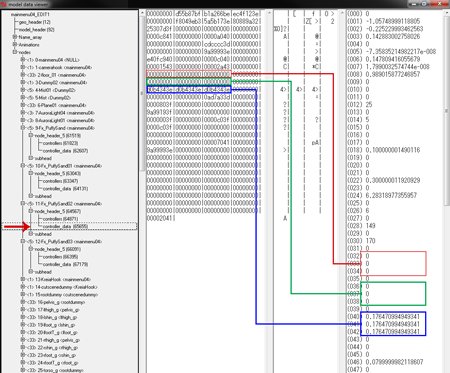Select controller_data (62607) entry
The height and width of the screenshot is (373, 450).
(x=65, y=151)
